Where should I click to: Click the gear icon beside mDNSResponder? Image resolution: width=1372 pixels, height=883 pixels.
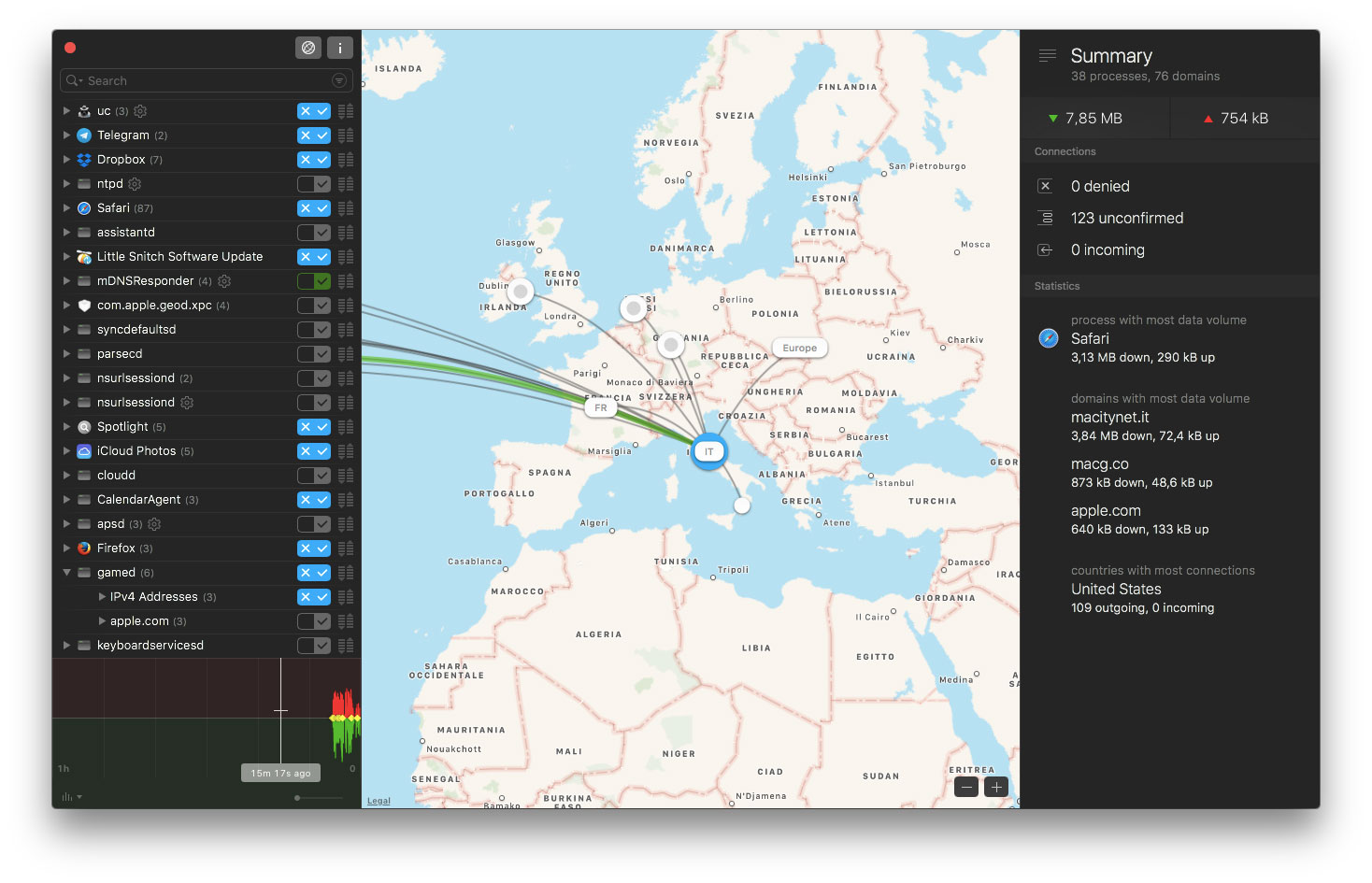pos(224,281)
